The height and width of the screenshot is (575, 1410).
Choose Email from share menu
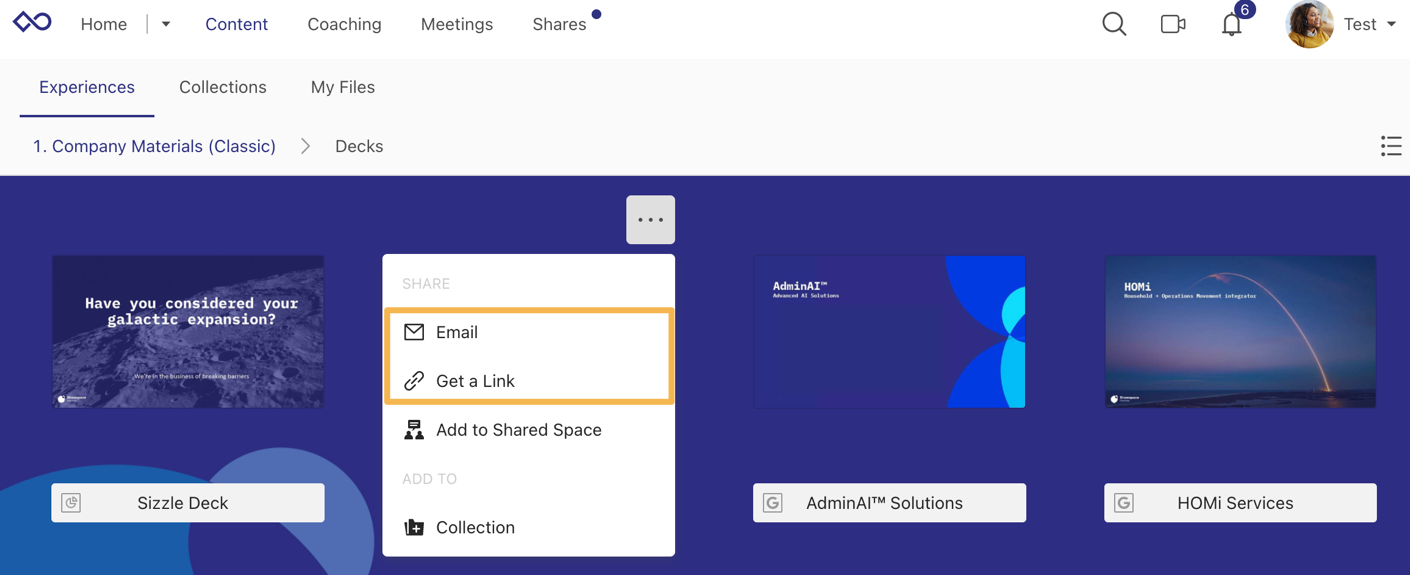[529, 332]
